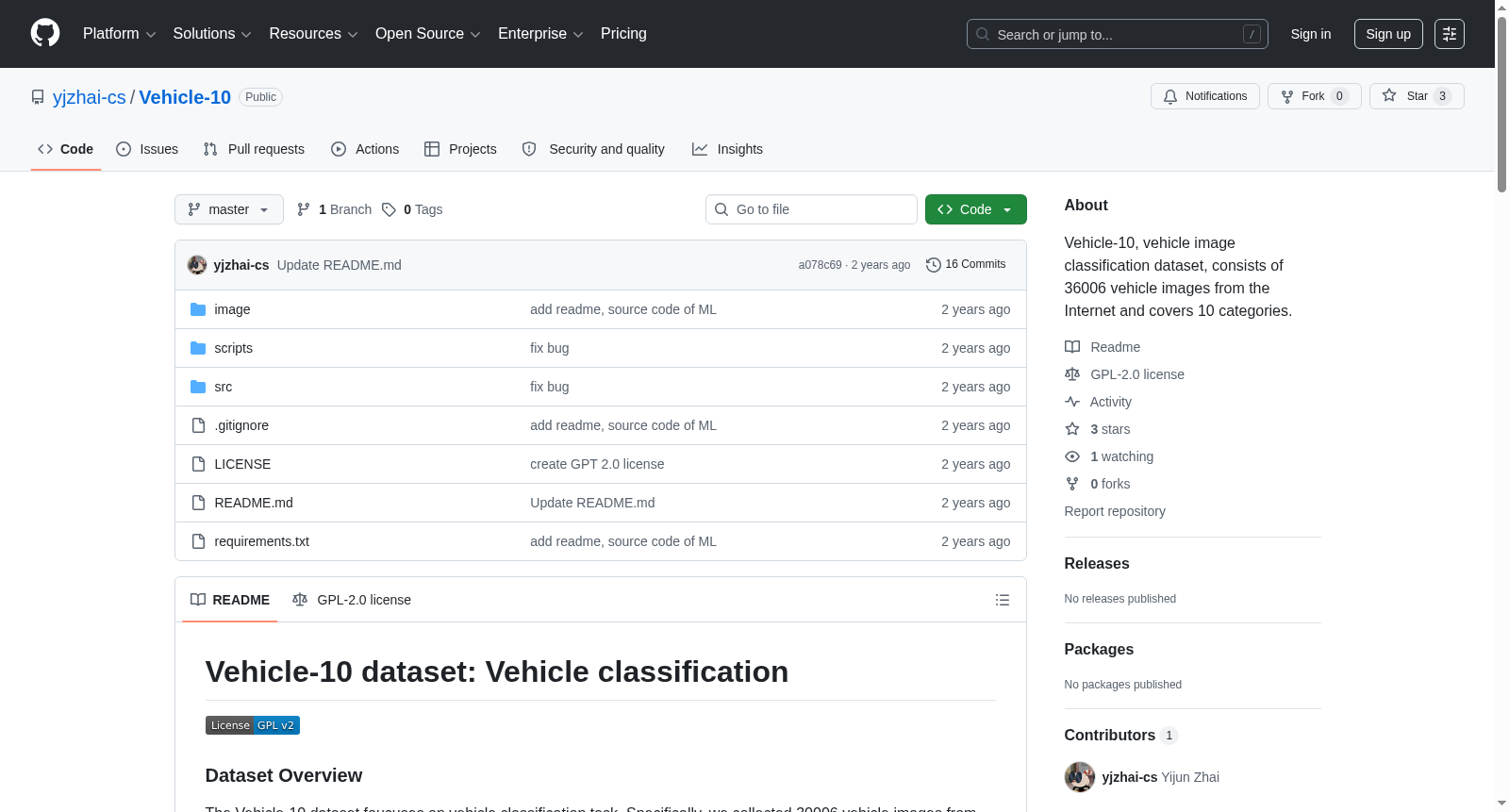Open the Actions tab
Screen dimensions: 1509x812
point(365,149)
